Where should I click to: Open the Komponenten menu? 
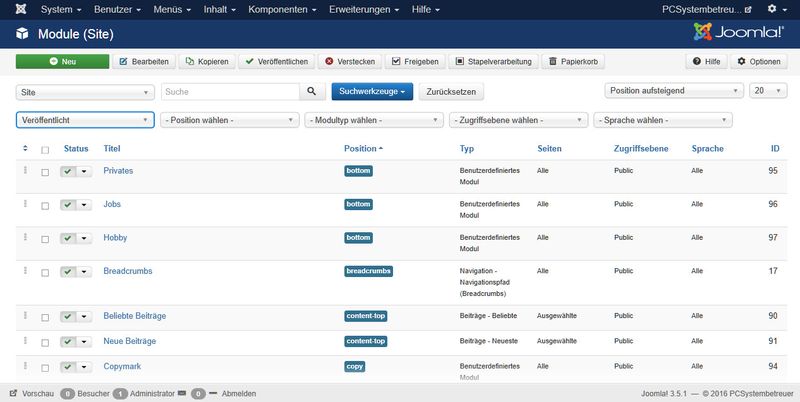click(x=282, y=9)
